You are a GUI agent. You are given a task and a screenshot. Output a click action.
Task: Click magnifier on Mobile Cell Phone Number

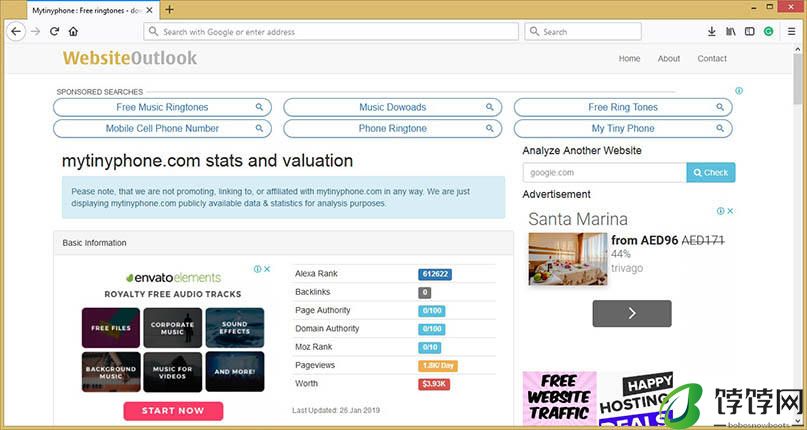(259, 128)
